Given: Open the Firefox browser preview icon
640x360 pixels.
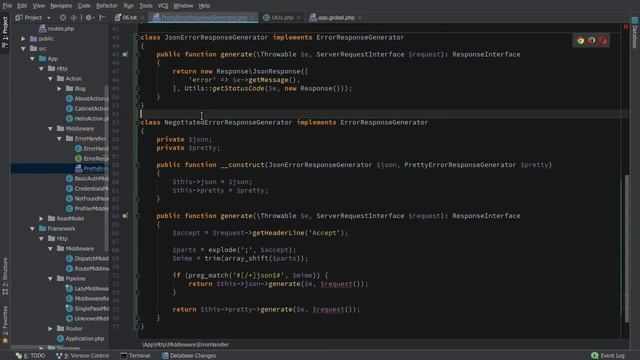Looking at the screenshot, I should 591,40.
